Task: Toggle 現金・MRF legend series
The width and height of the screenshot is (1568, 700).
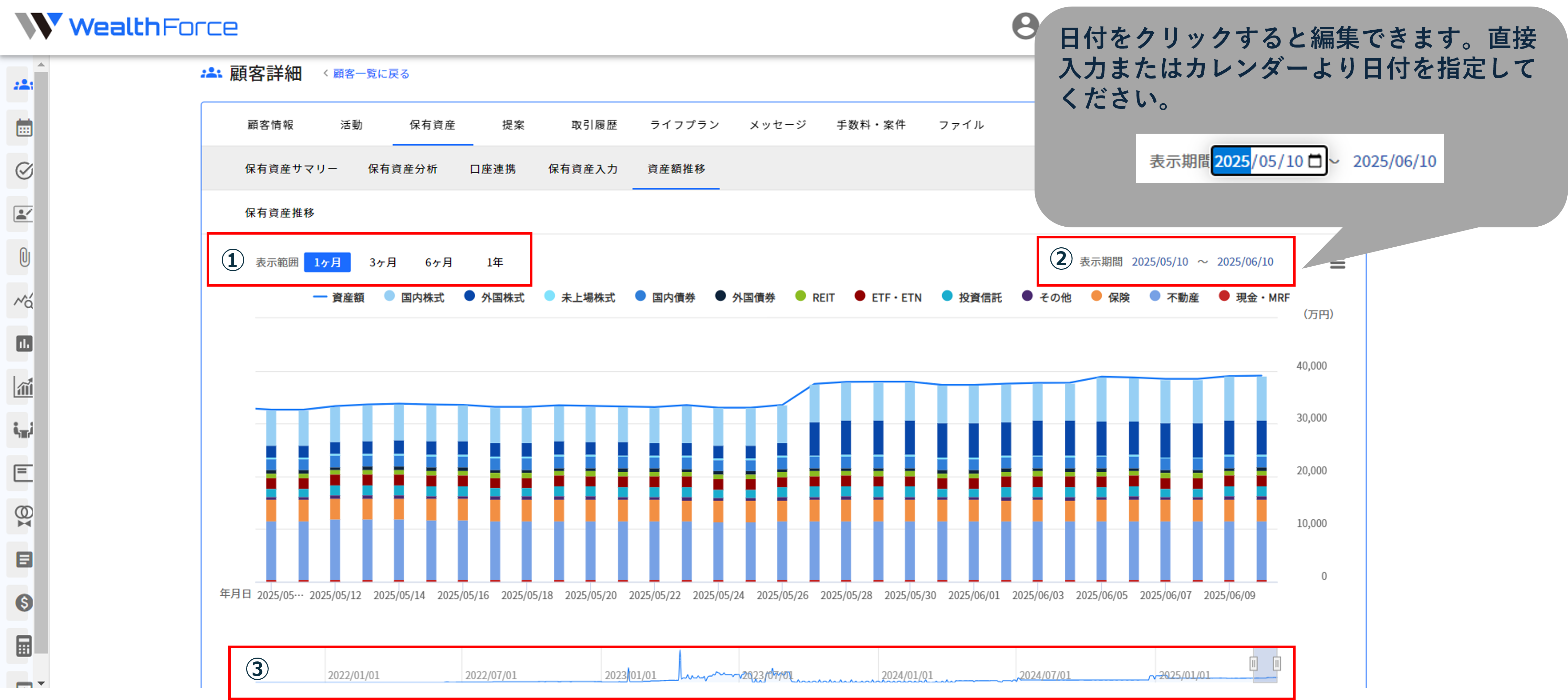Action: click(1255, 297)
